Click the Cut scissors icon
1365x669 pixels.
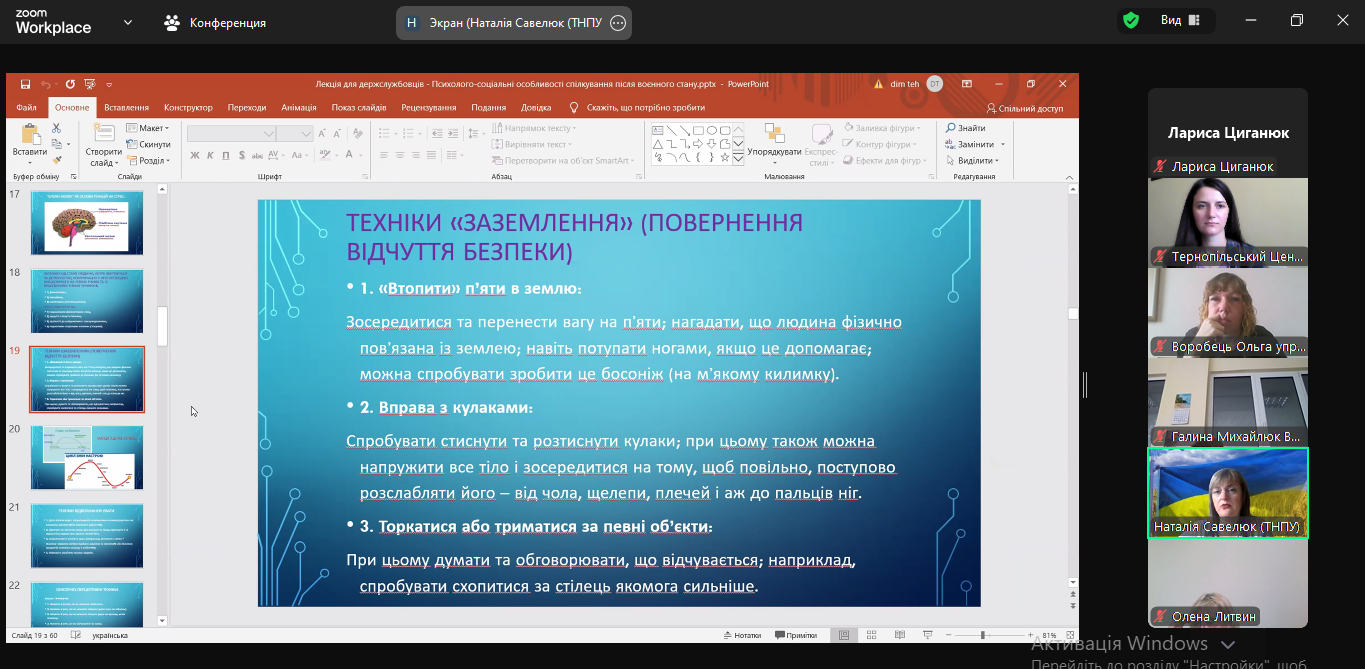57,128
